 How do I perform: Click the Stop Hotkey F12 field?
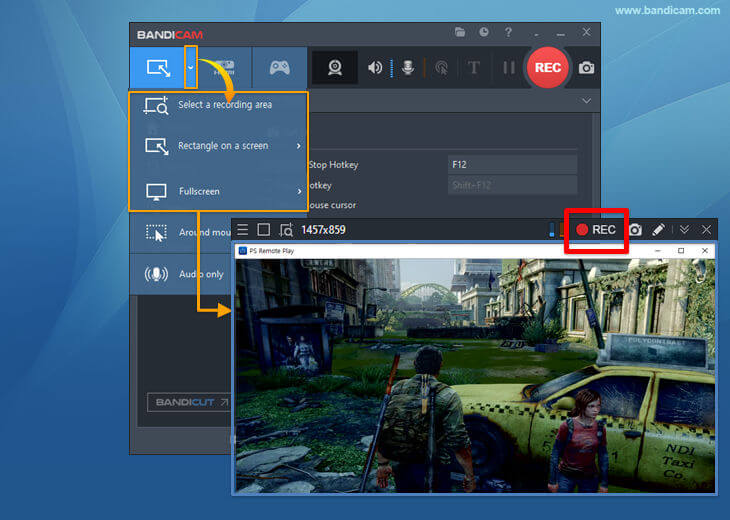[x=513, y=164]
